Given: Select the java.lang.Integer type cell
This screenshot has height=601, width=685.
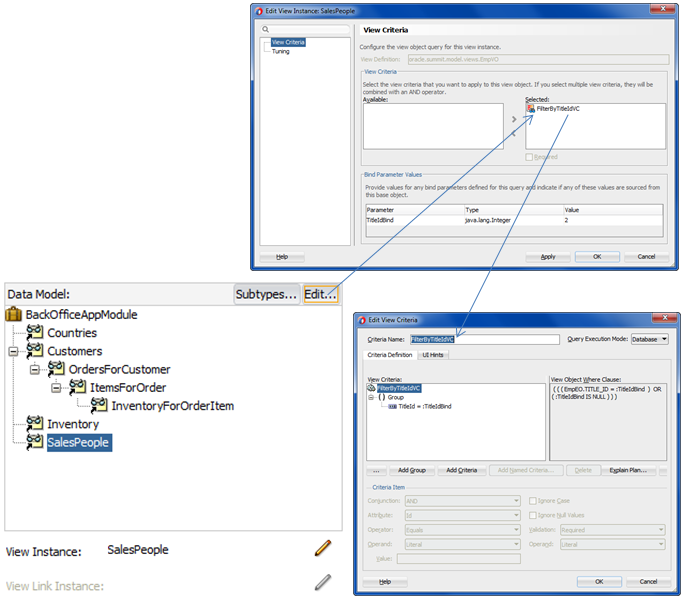Looking at the screenshot, I should click(513, 220).
